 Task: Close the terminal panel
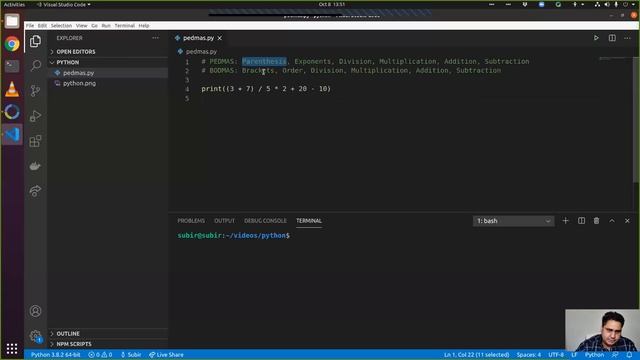[x=627, y=221]
